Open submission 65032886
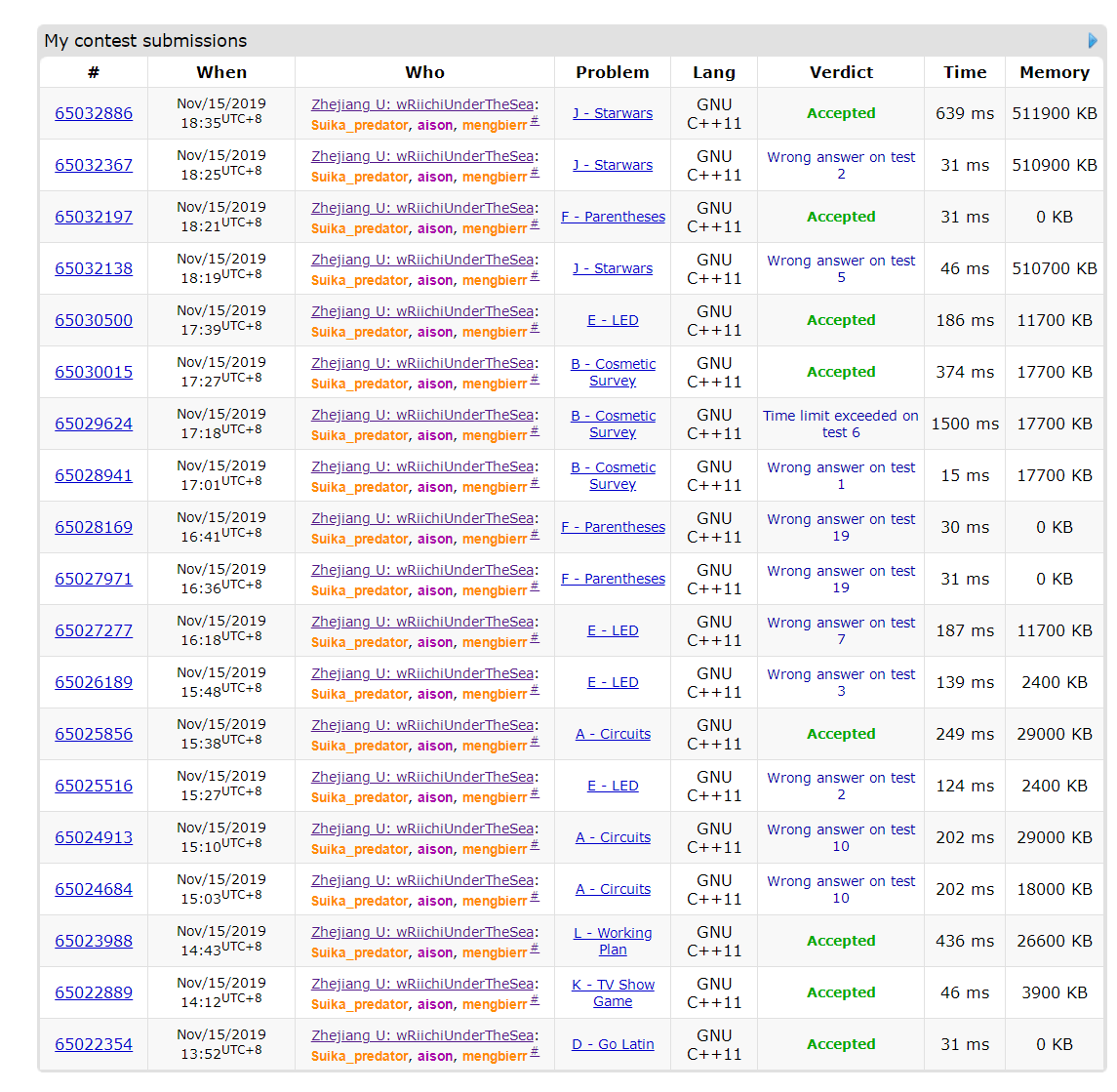The image size is (1117, 1092). pos(94,113)
